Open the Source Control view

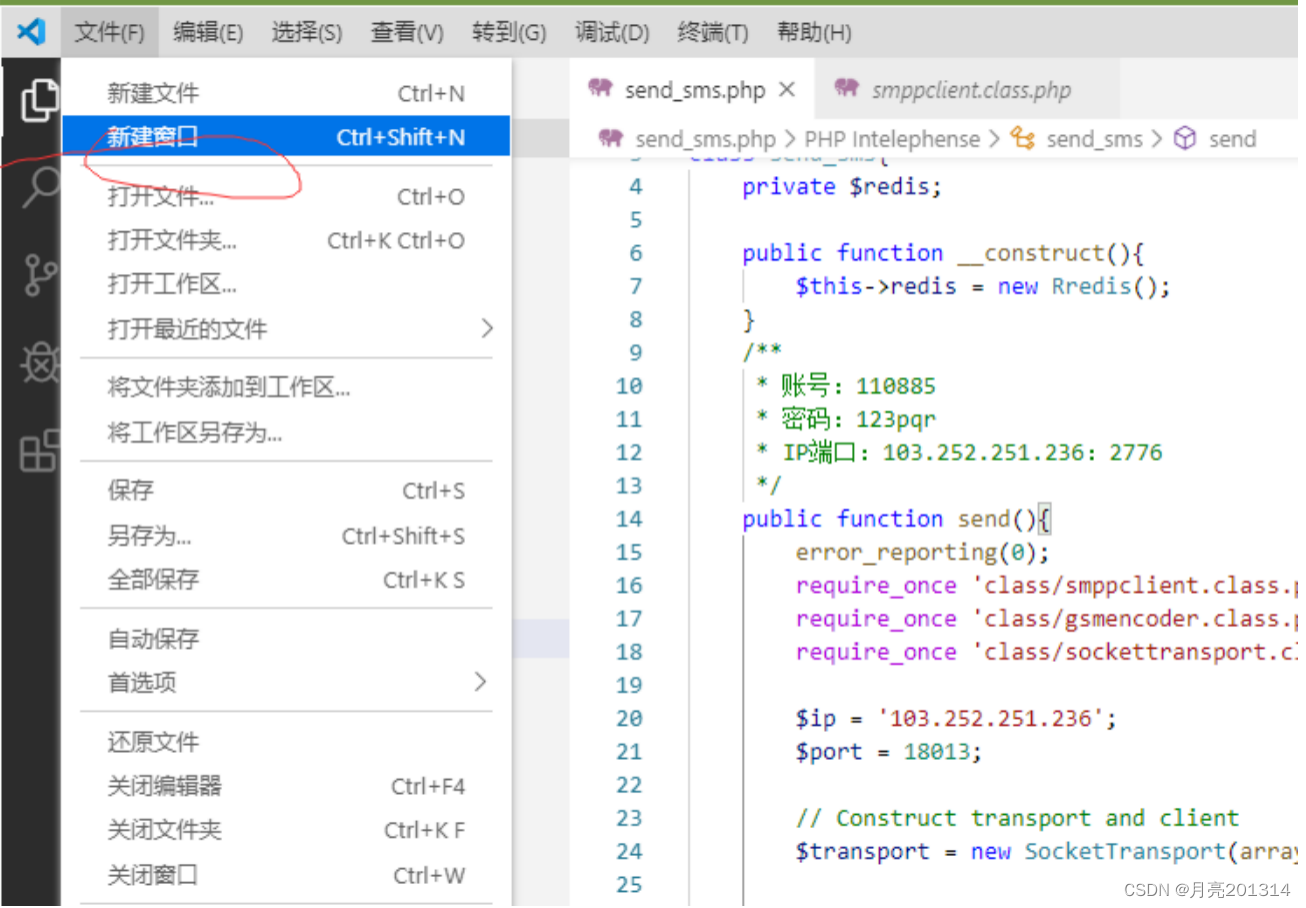(40, 275)
